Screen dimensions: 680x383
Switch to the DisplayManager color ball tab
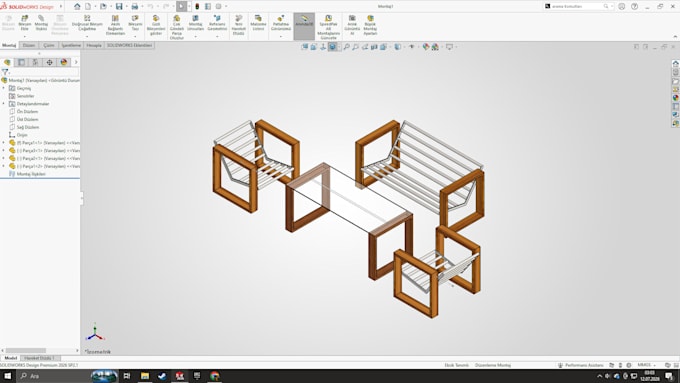64,62
